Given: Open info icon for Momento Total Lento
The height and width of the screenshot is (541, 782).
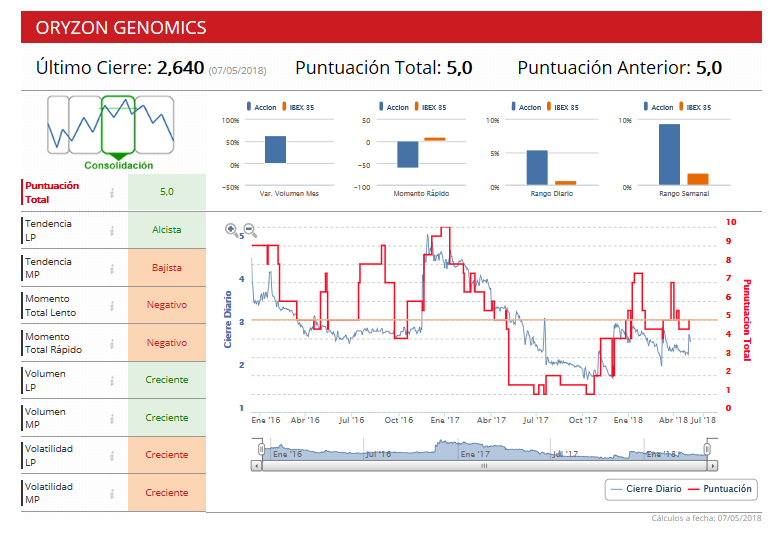Looking at the screenshot, I should [112, 306].
